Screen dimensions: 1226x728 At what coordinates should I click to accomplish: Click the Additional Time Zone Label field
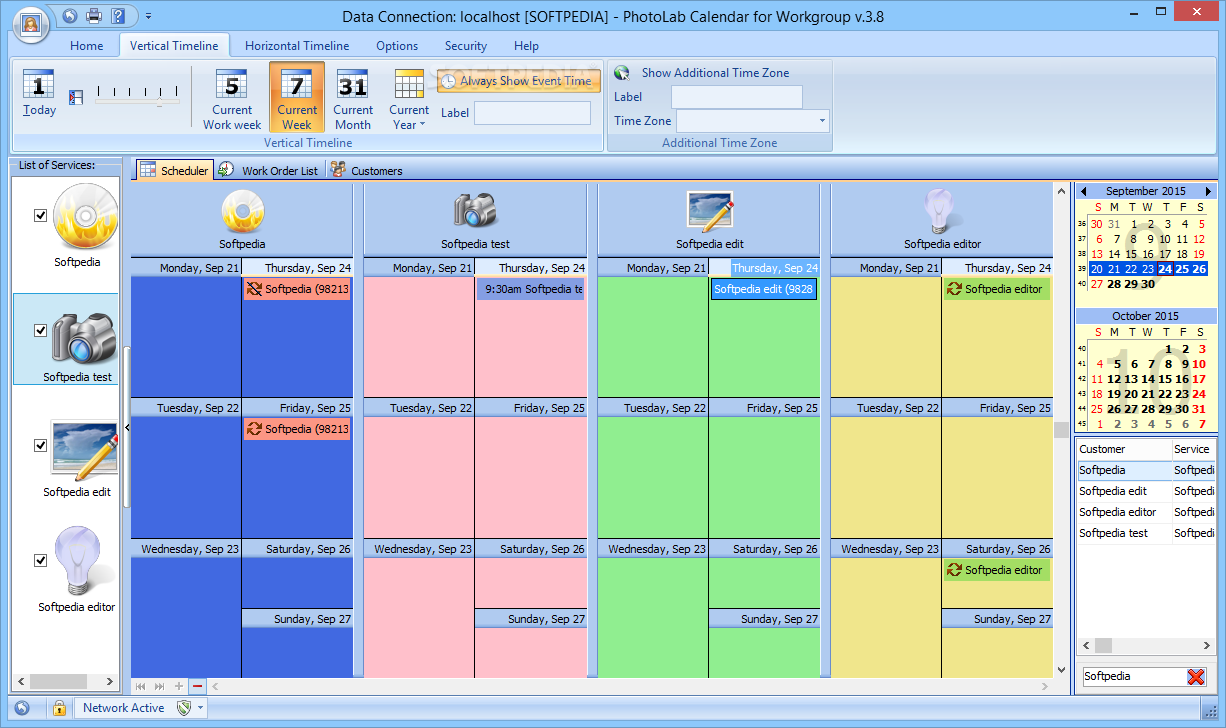[737, 97]
